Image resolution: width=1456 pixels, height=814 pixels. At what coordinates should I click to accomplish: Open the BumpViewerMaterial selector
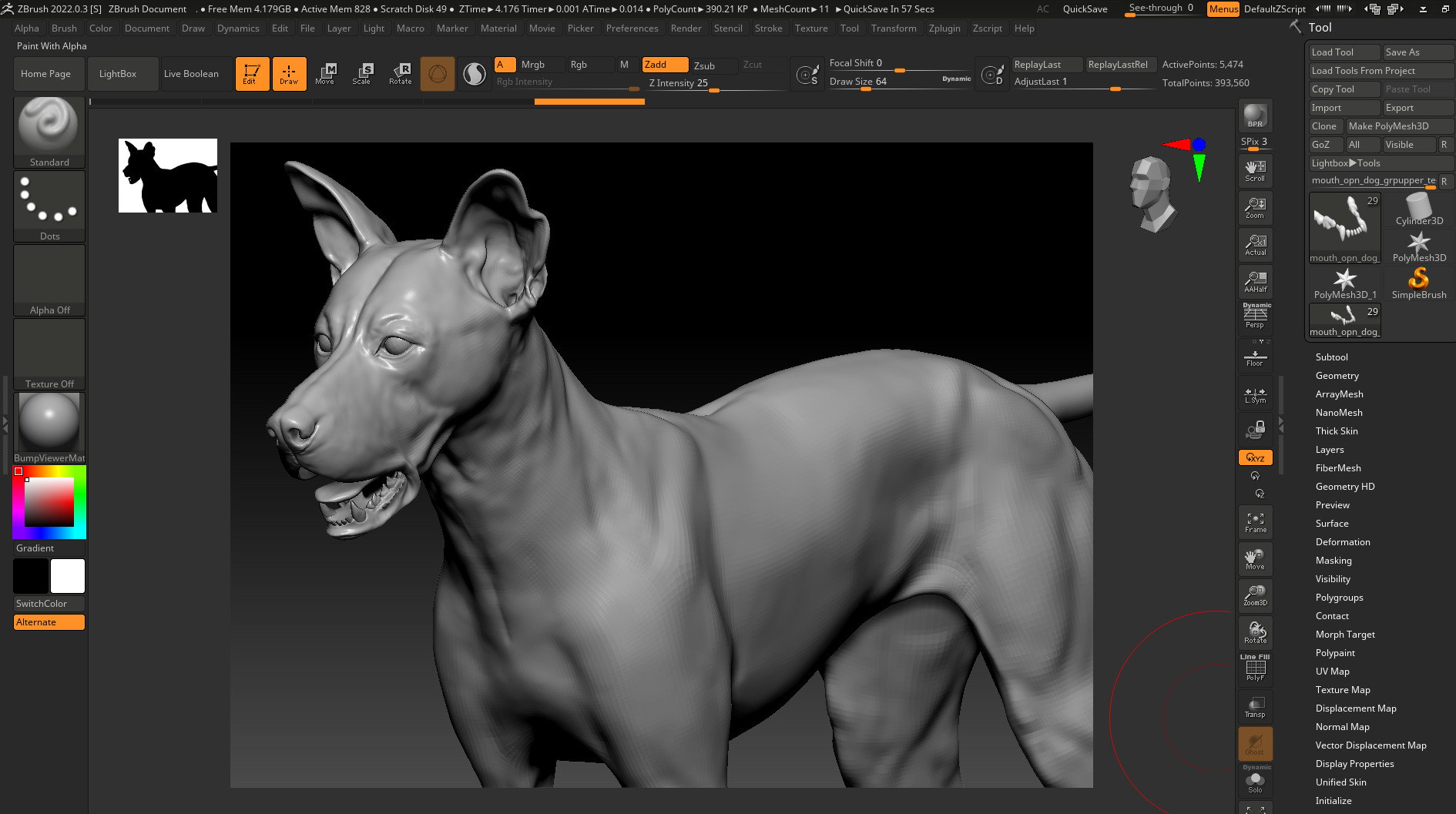[x=49, y=428]
